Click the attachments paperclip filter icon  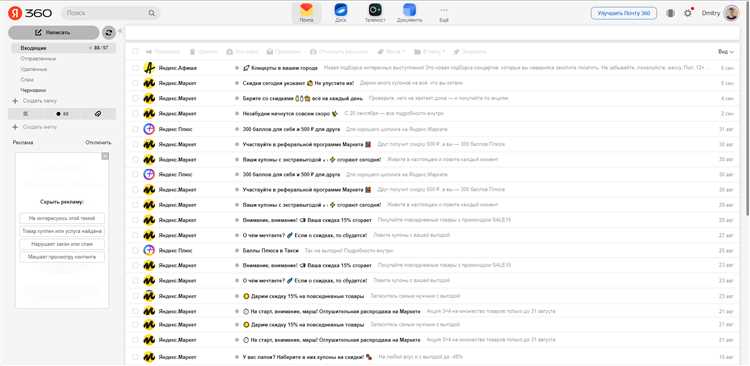pyautogui.click(x=98, y=114)
